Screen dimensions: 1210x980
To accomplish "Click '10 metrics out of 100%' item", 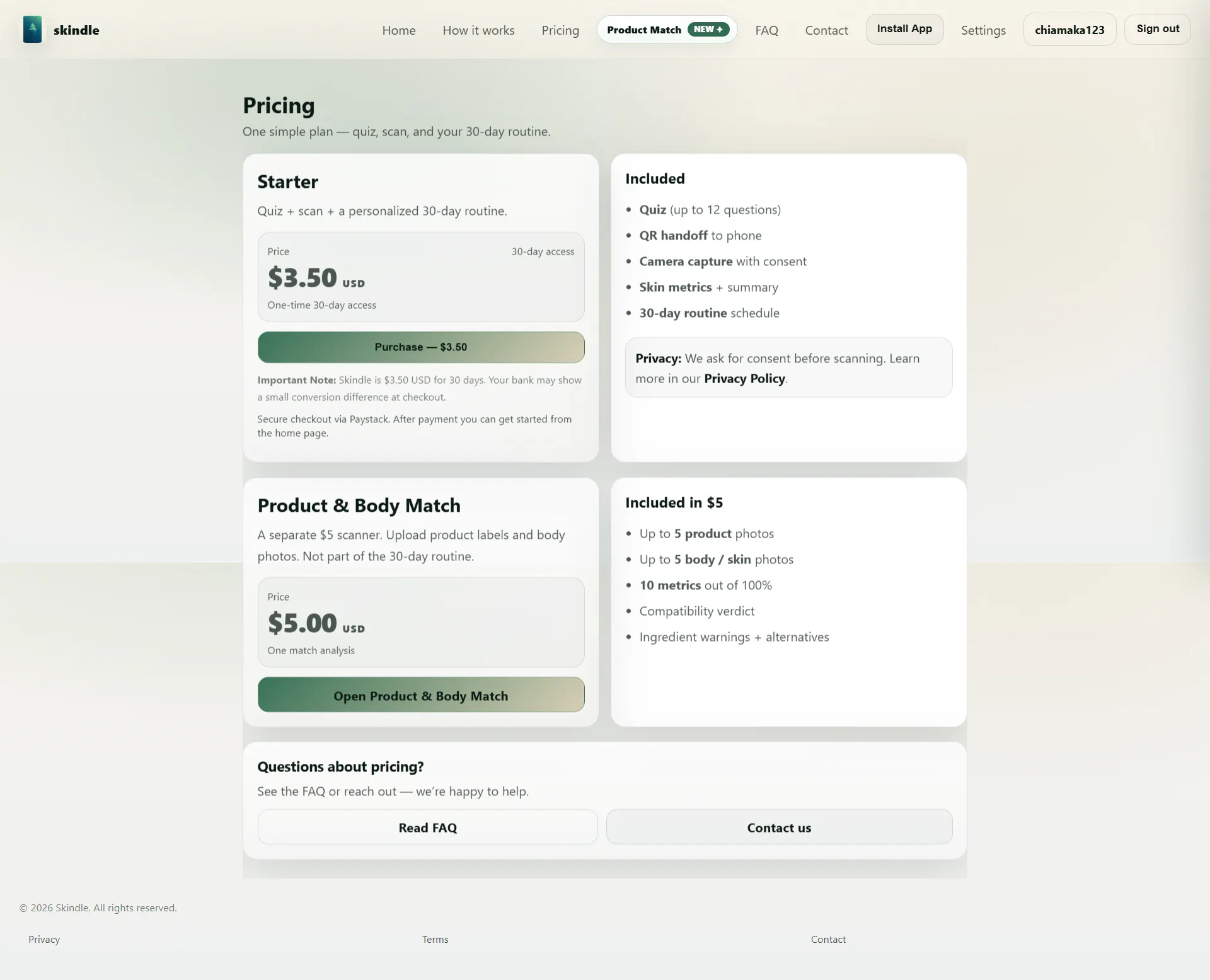I will (705, 585).
